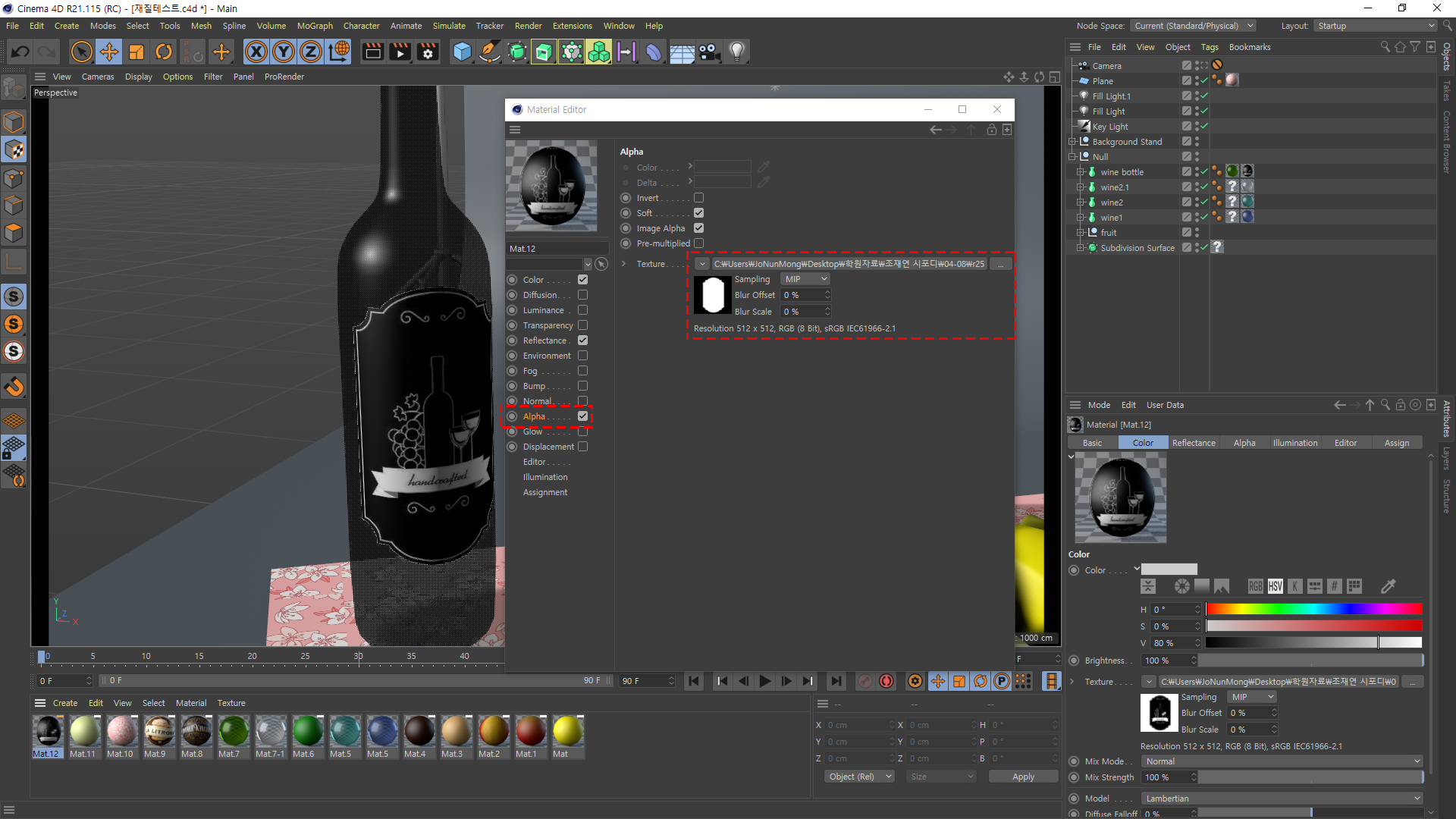Viewport: 1456px width, 819px height.
Task: Uncheck the Reflectance channel checkbox
Action: click(582, 340)
